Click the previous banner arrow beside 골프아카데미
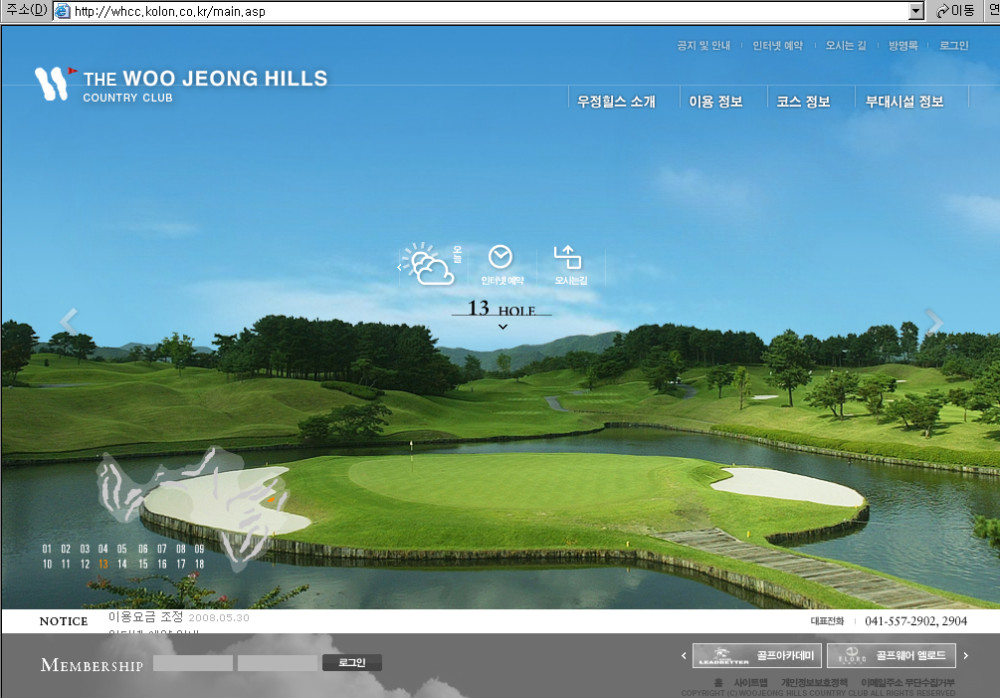 coord(684,655)
